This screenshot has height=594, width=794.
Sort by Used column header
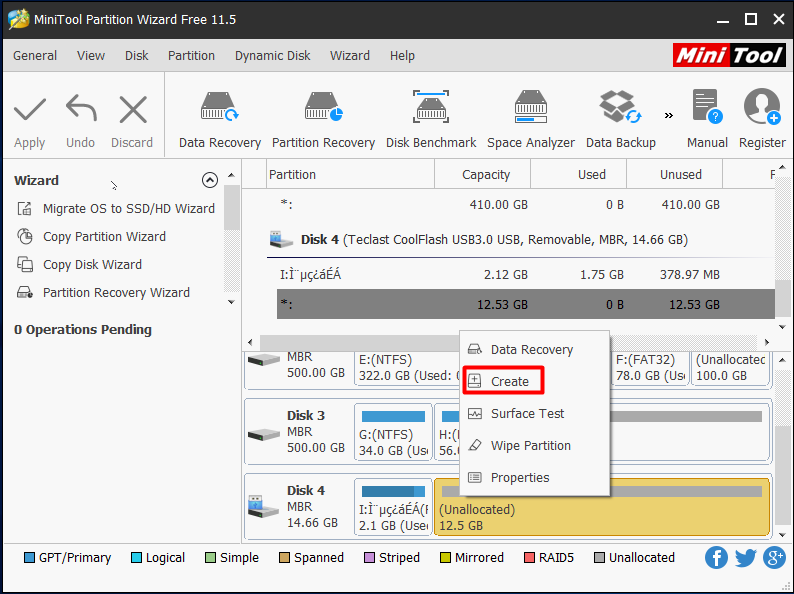[x=579, y=175]
